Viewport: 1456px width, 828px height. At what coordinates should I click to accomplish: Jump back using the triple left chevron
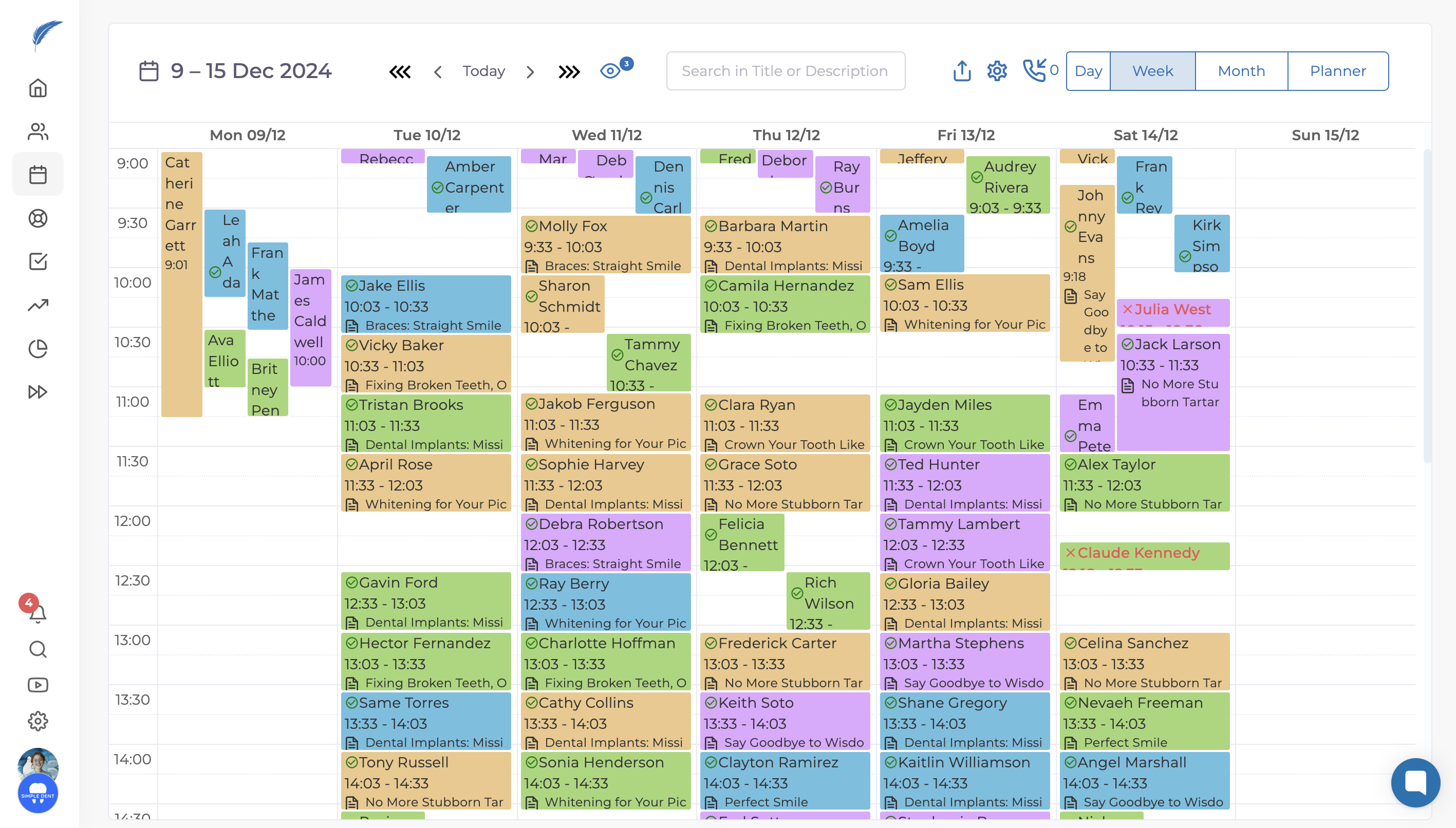(400, 72)
